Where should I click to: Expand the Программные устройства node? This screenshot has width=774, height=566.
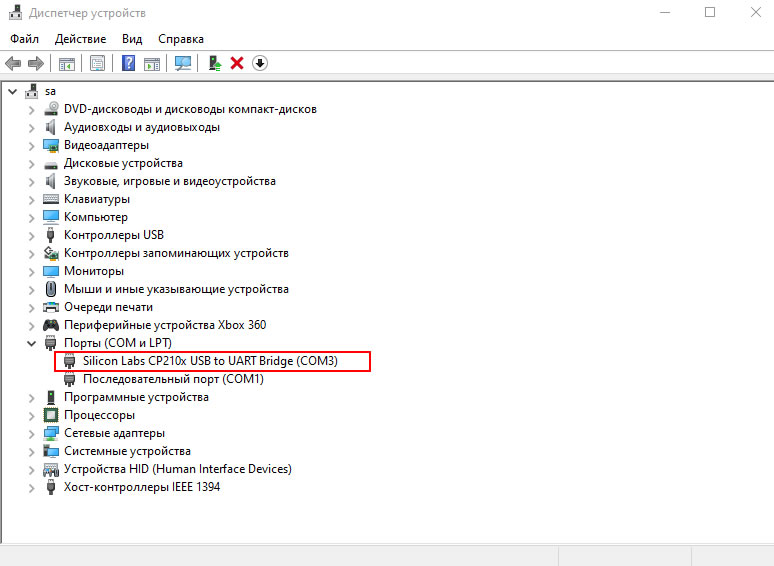coord(32,398)
